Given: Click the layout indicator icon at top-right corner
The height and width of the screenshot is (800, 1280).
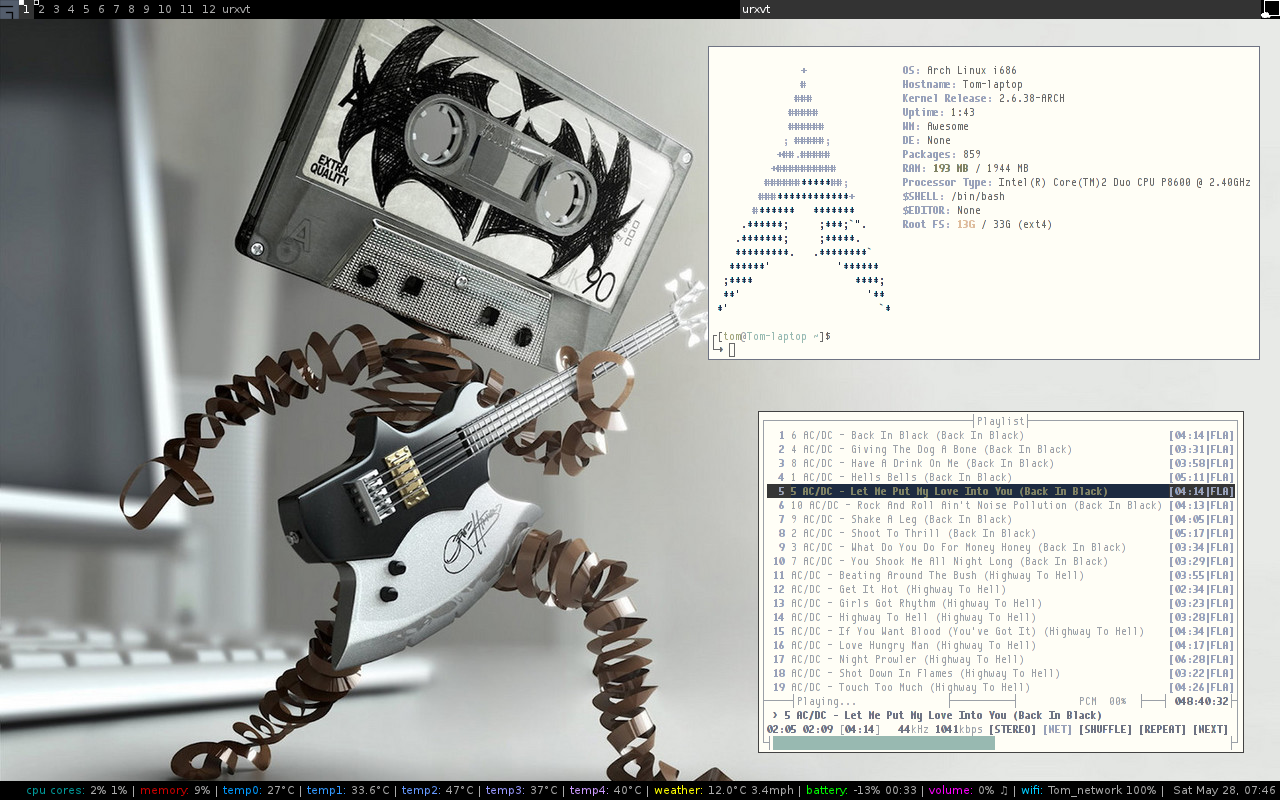Looking at the screenshot, I should coord(1270,9).
